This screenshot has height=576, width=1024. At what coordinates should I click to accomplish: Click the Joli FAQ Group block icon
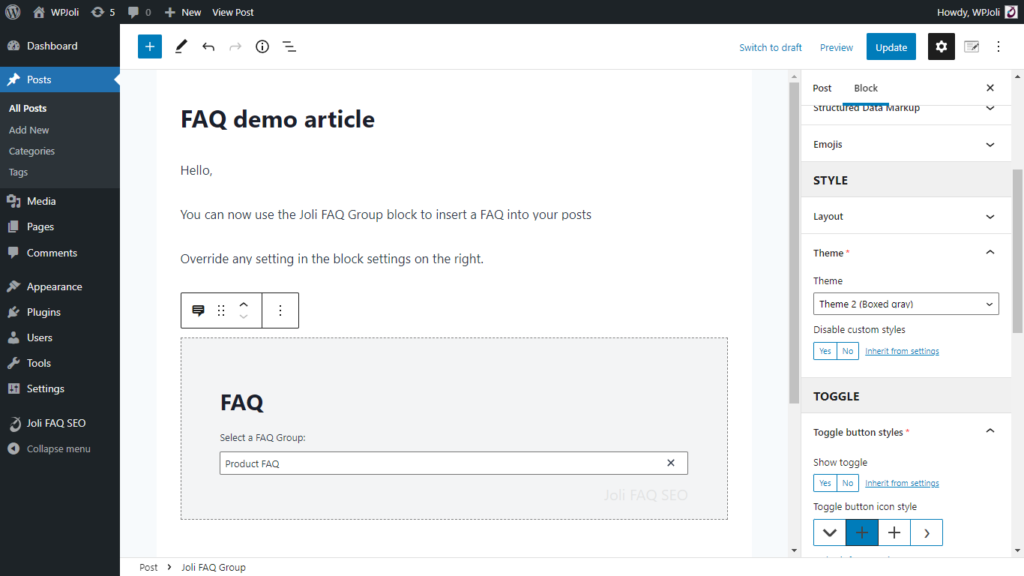click(197, 310)
